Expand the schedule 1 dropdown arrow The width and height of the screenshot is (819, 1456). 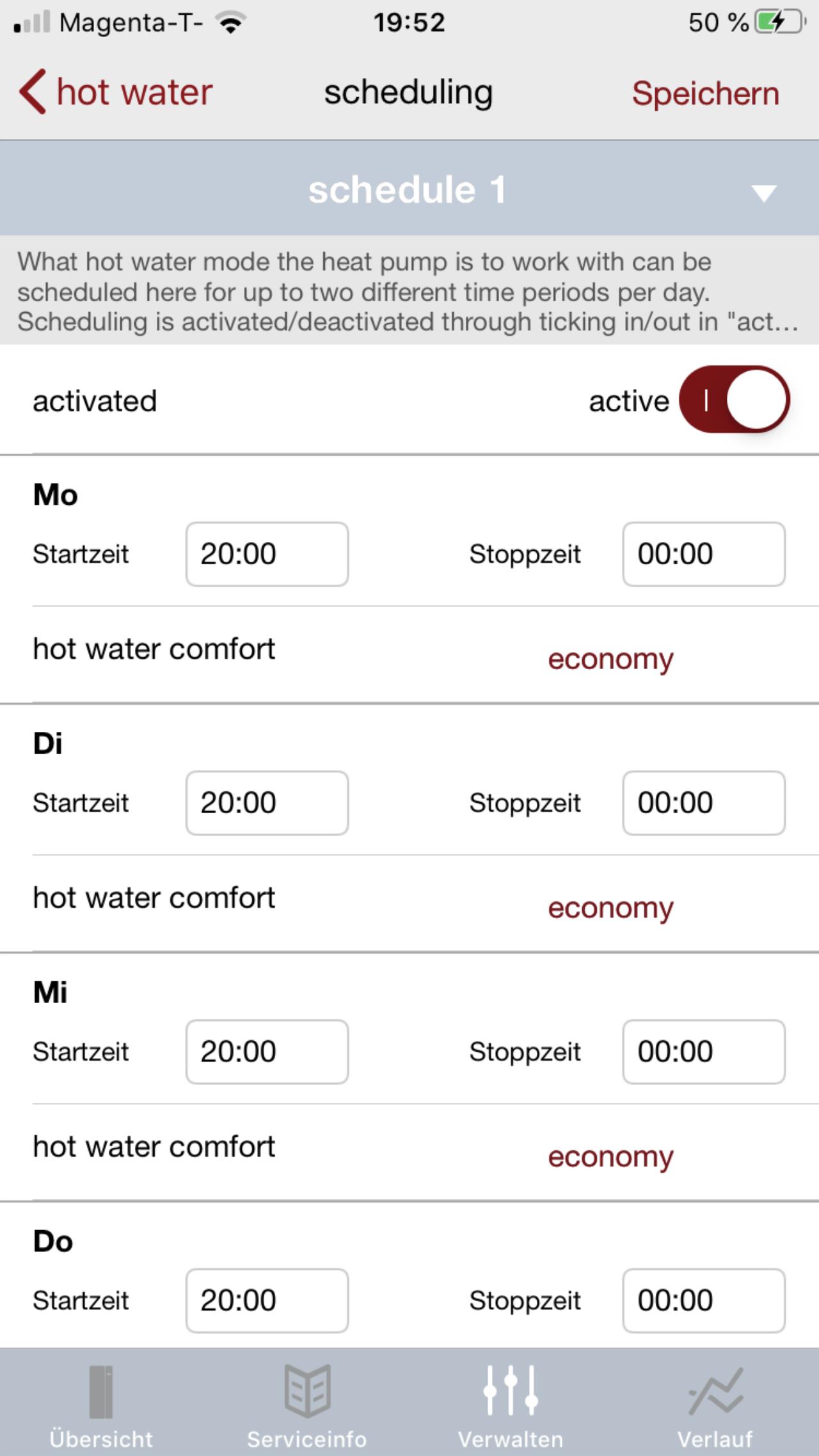764,192
